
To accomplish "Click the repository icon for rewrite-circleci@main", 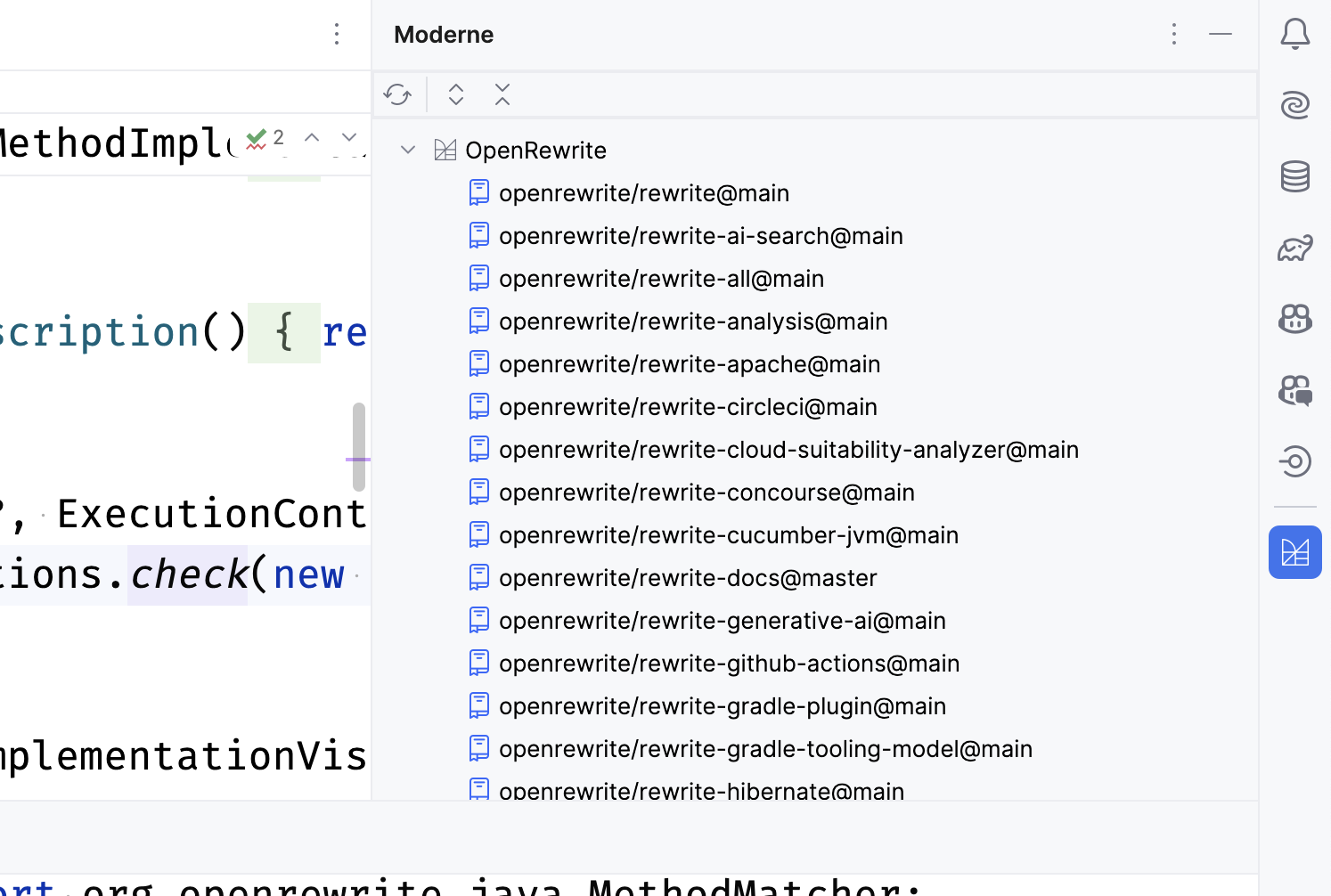I will pos(479,406).
